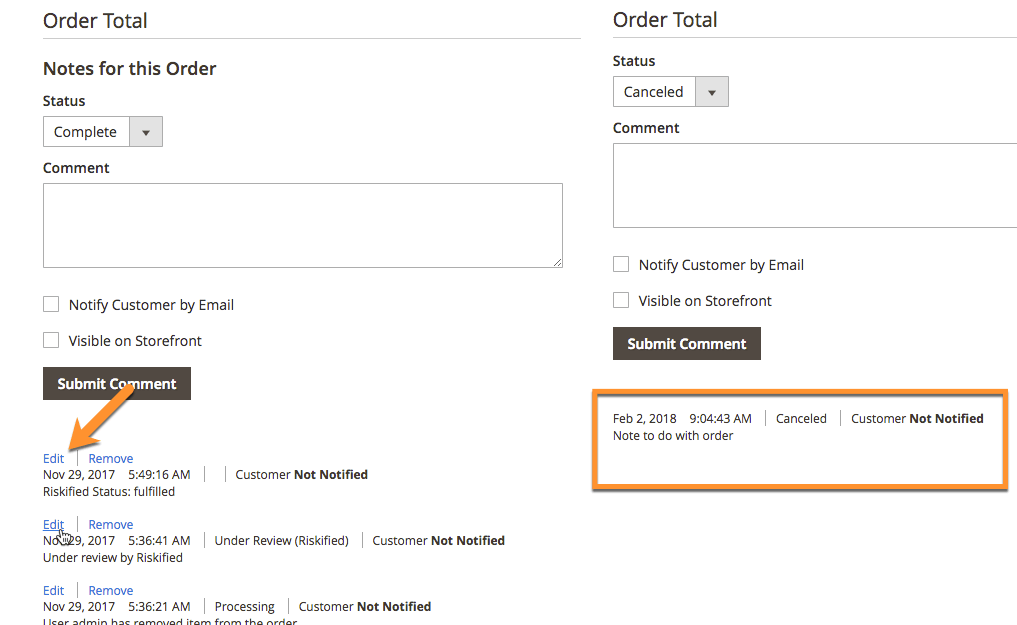
Task: Open the Status dropdown showing Complete
Action: (102, 132)
